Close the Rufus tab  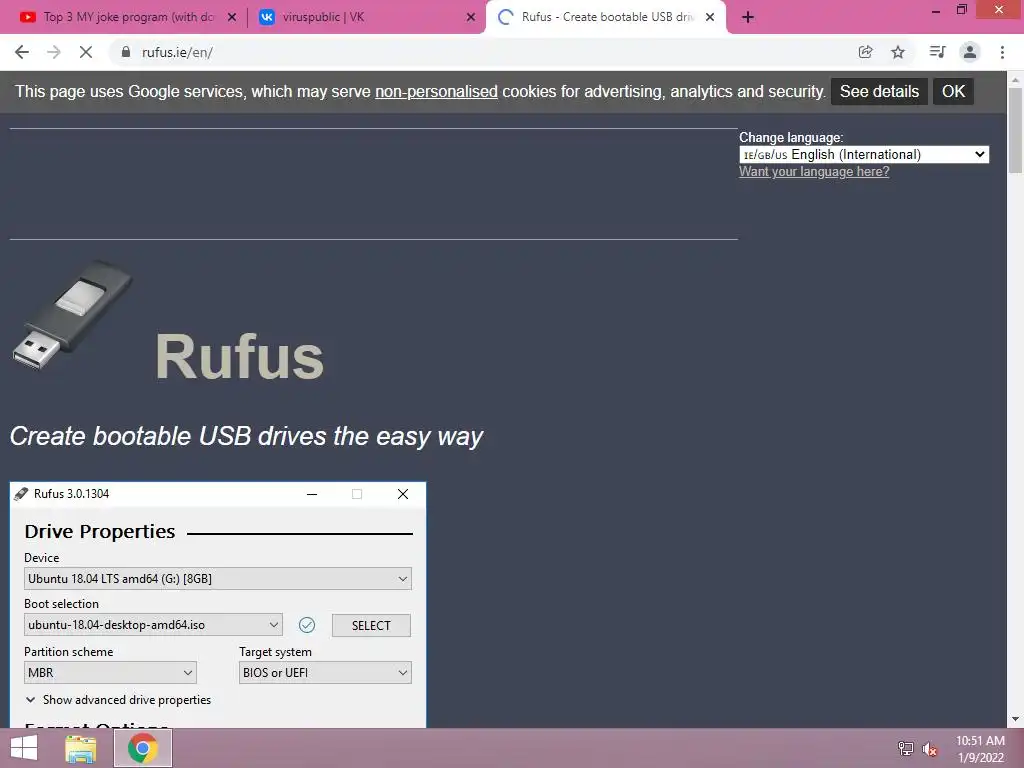(x=710, y=18)
